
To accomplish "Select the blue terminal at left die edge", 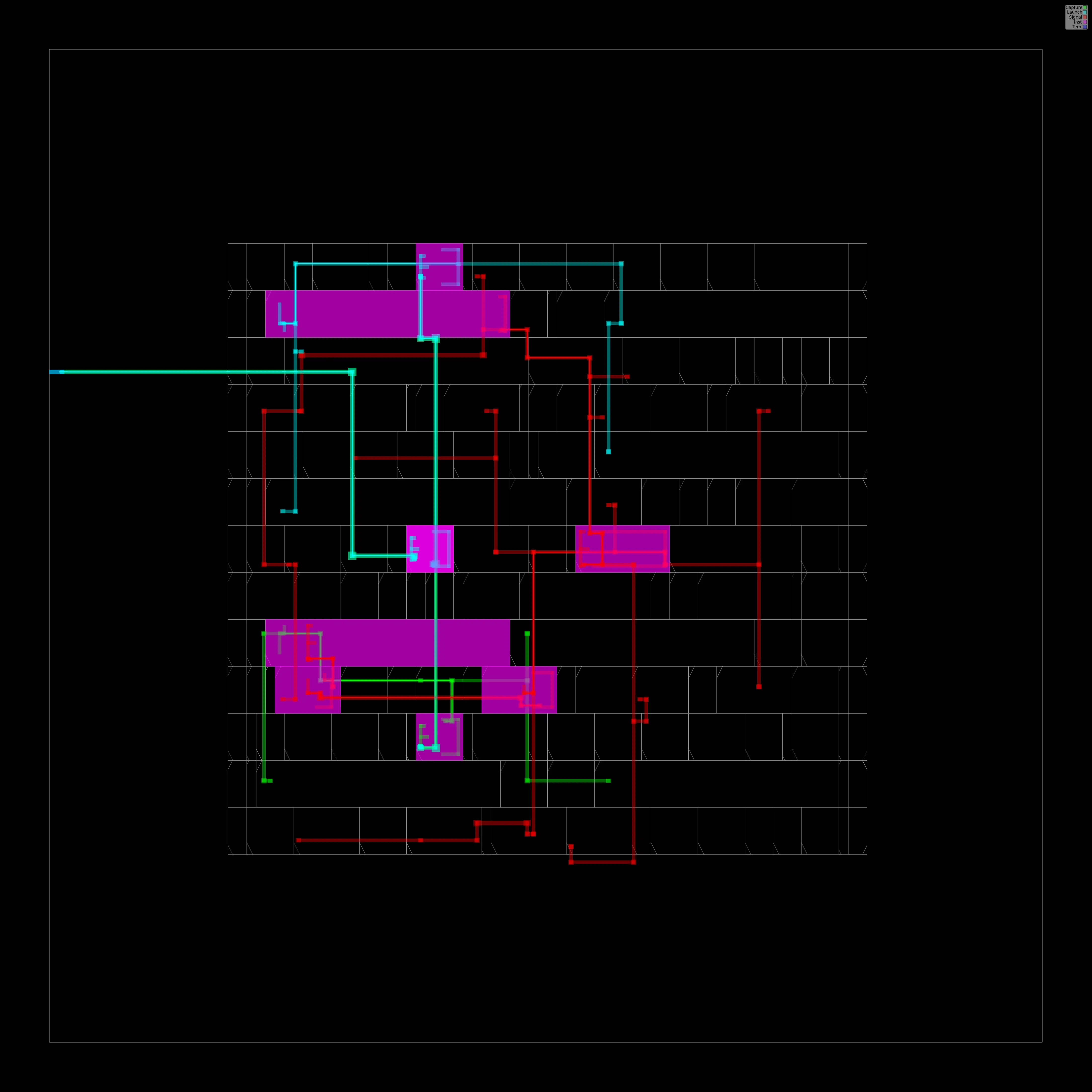I will click(56, 372).
